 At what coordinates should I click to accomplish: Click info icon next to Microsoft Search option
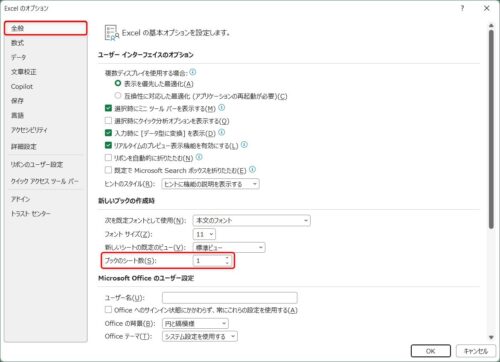[252, 169]
